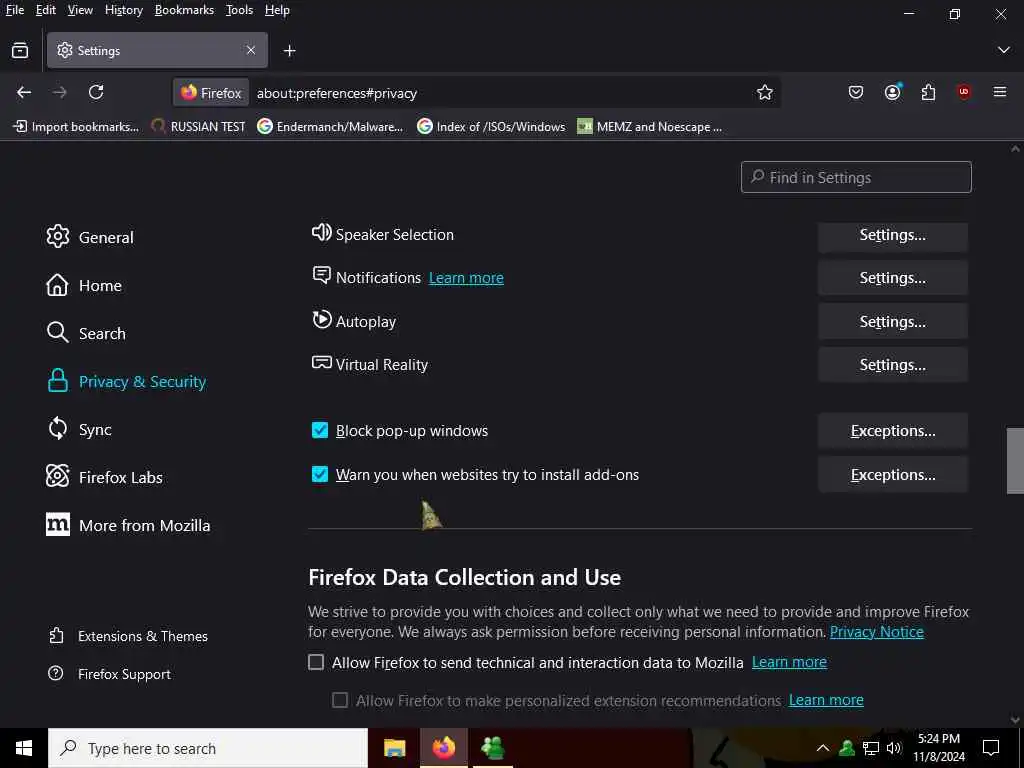Open the File menu
This screenshot has height=768, width=1024.
[x=14, y=10]
